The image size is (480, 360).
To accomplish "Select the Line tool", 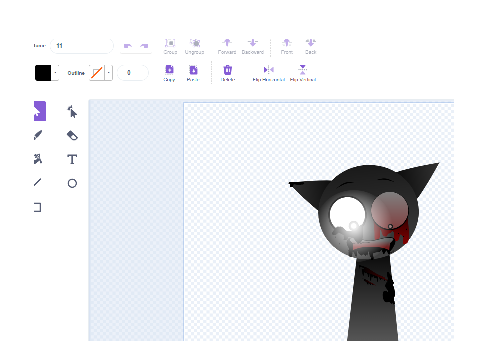I will [38, 182].
